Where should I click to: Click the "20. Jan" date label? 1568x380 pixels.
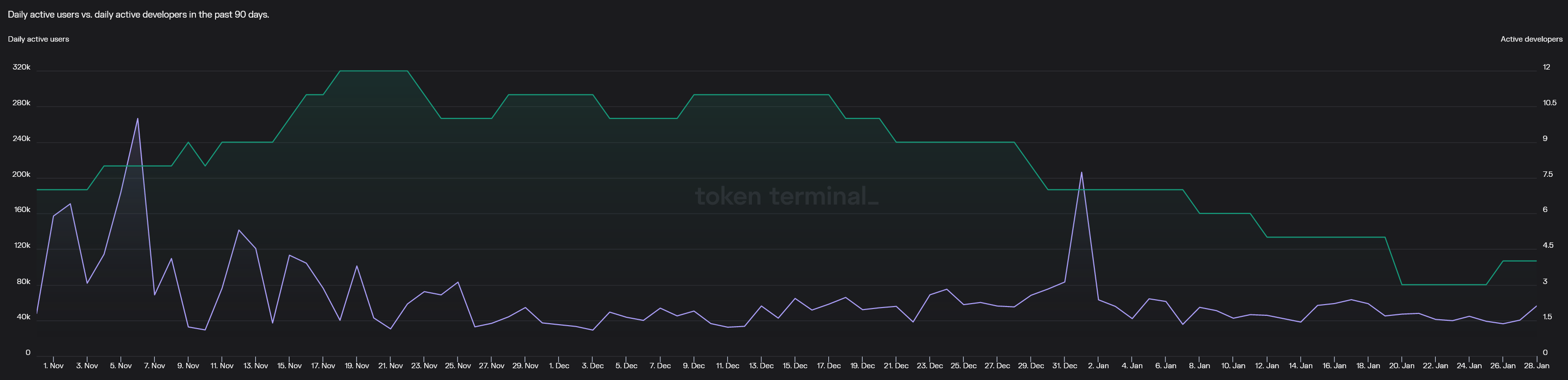coord(1402,366)
